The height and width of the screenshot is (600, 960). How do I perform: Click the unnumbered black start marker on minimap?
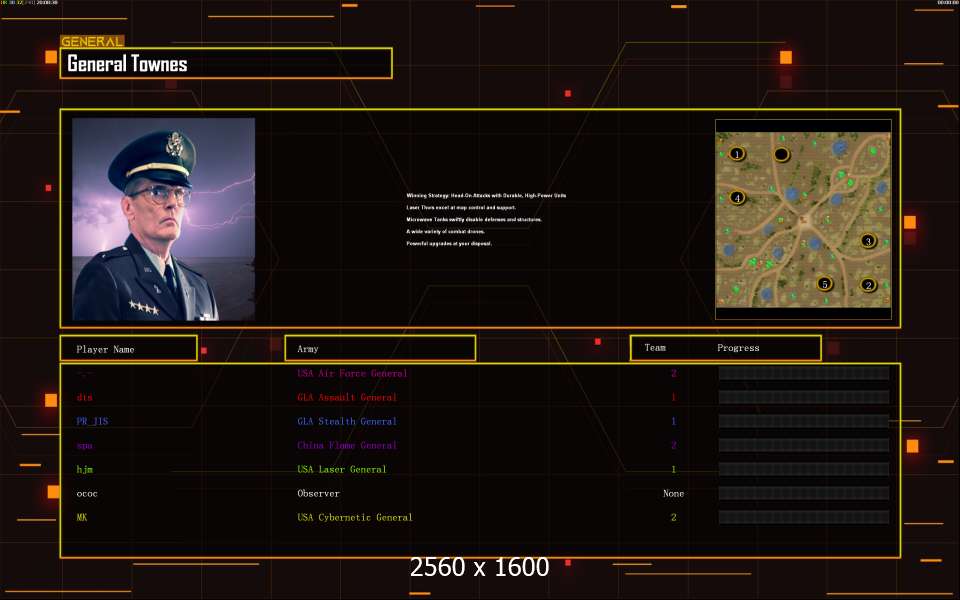(781, 154)
